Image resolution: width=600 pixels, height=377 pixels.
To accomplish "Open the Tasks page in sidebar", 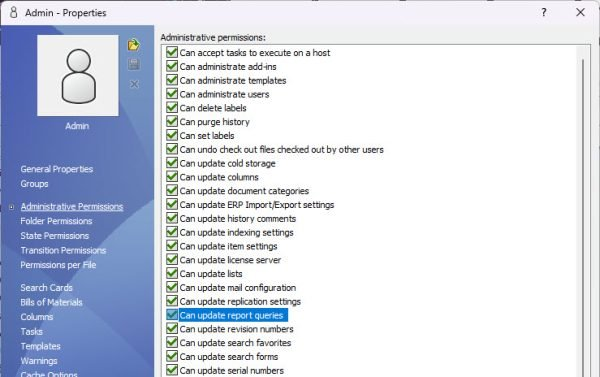I will pos(31,331).
